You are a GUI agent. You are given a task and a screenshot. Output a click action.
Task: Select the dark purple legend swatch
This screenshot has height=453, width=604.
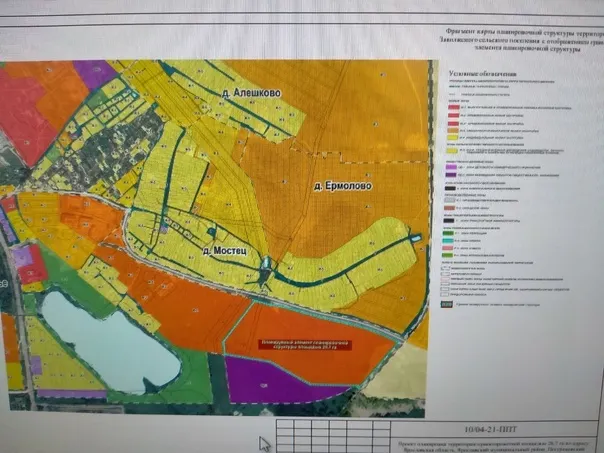coord(451,175)
